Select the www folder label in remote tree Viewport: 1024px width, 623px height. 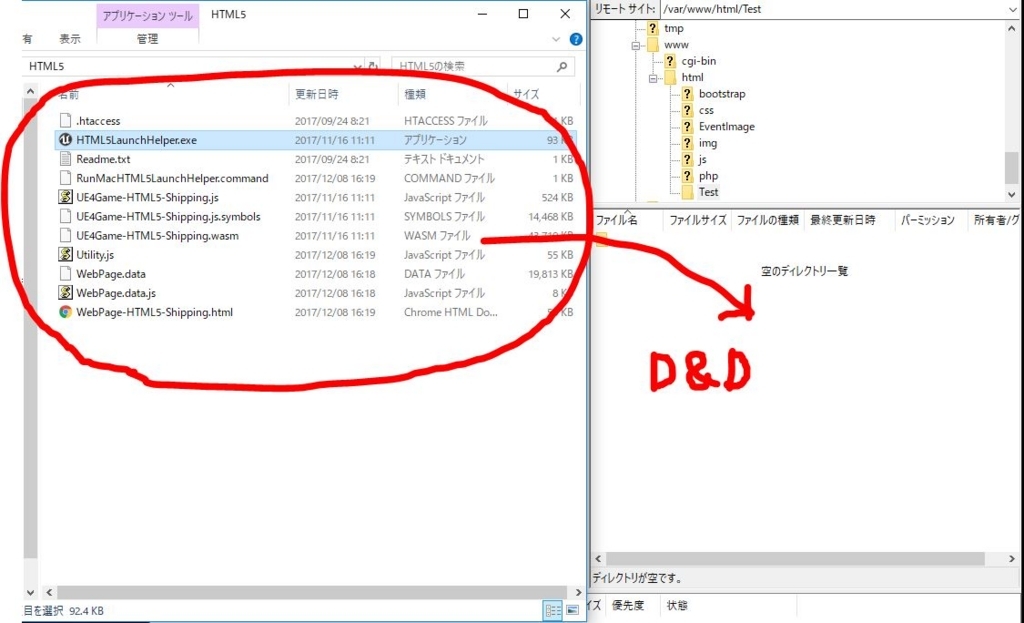pyautogui.click(x=676, y=44)
